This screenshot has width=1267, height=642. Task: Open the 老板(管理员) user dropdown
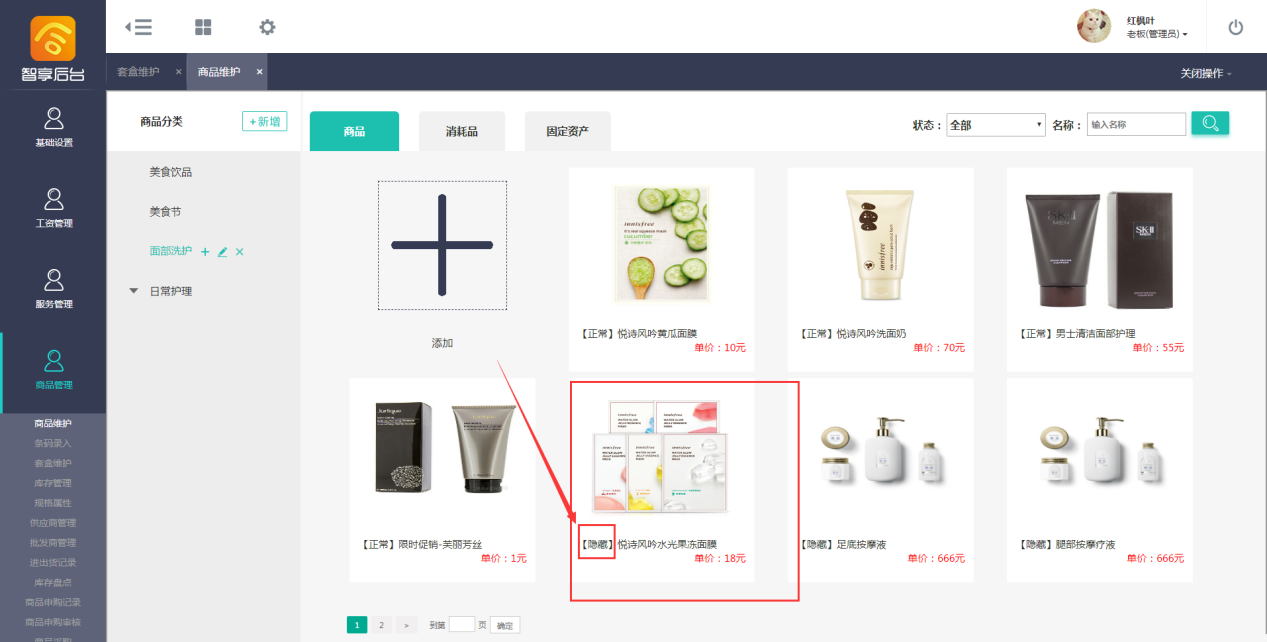pyautogui.click(x=1157, y=34)
